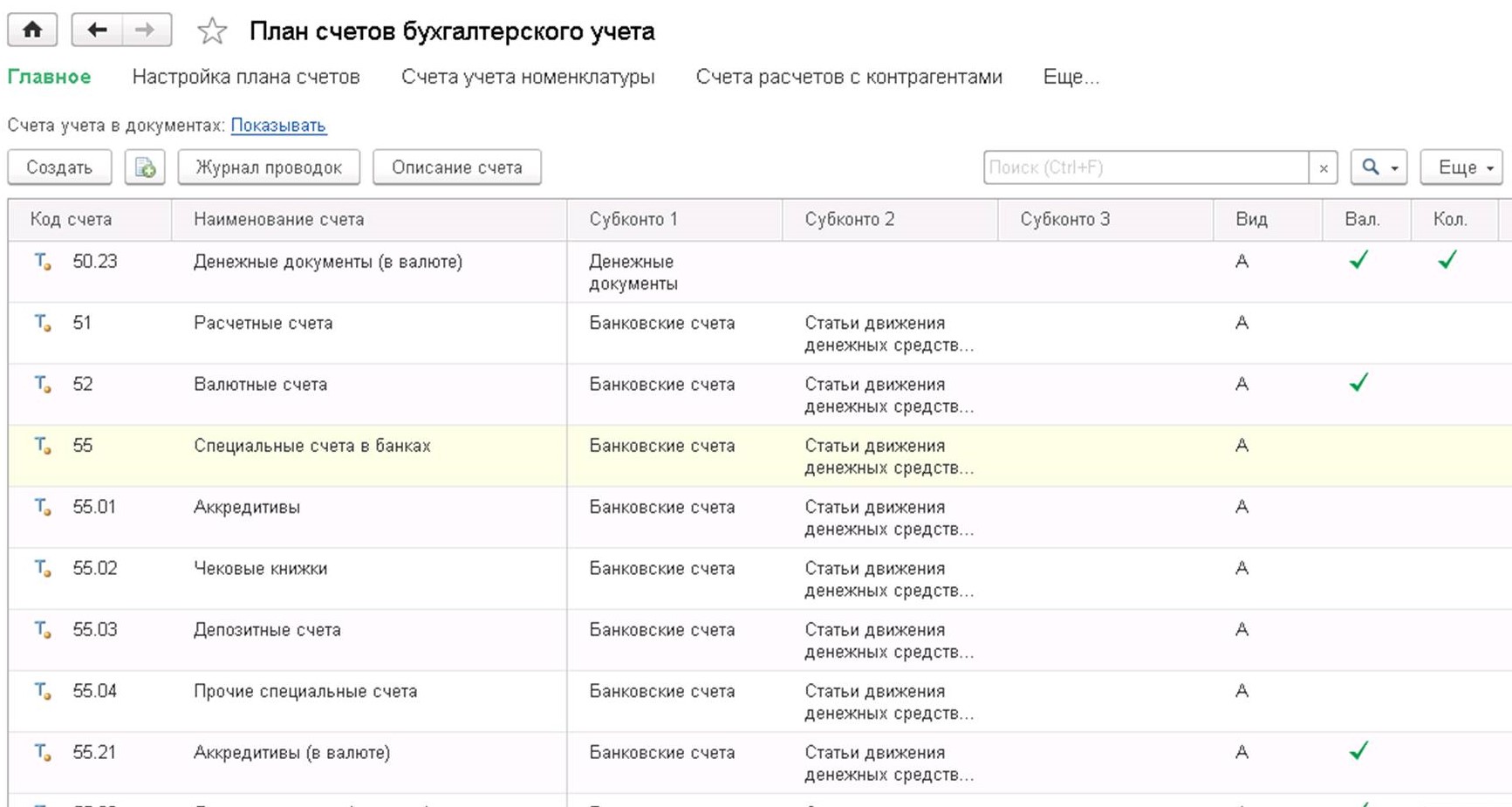Toggle quantity checkmark for account 50.23

click(1447, 260)
